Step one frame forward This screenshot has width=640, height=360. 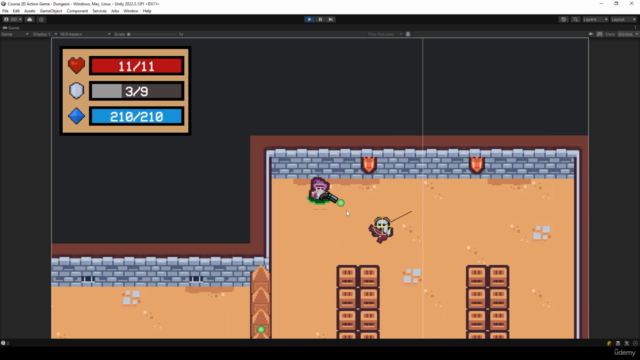pyautogui.click(x=331, y=19)
